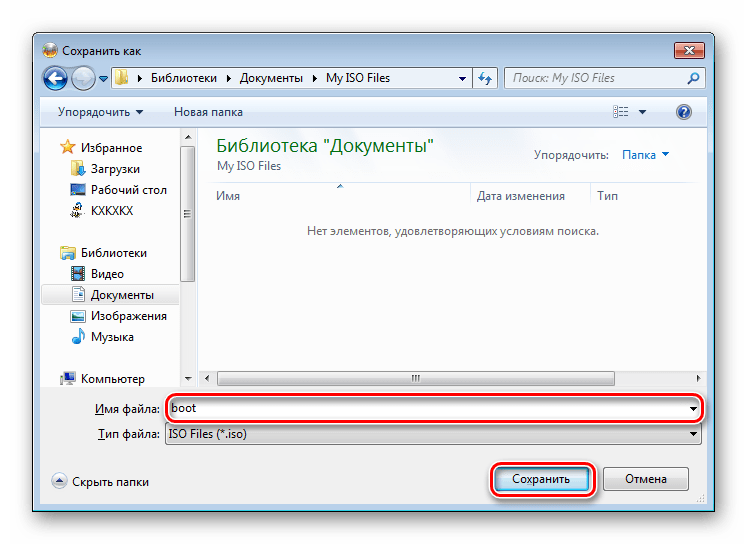Click the Forward navigation arrow
Screen dimensions: 747x544
[x=84, y=78]
